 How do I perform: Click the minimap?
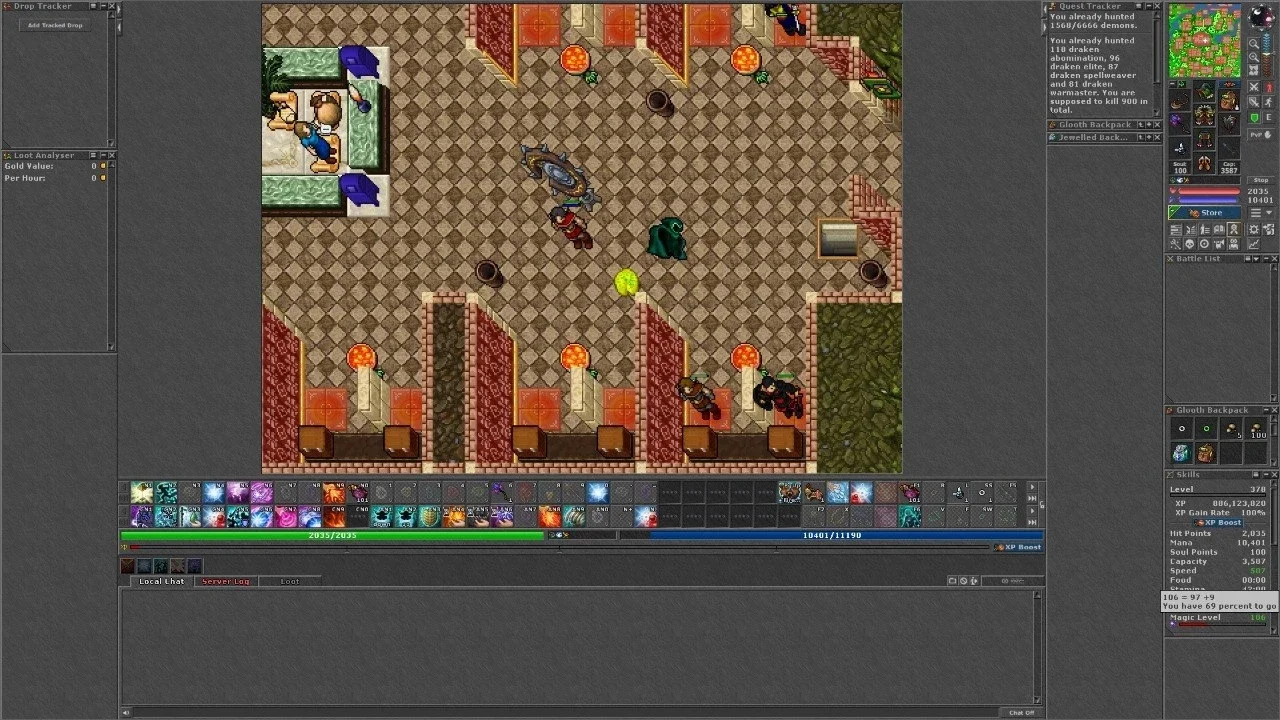tap(1205, 41)
